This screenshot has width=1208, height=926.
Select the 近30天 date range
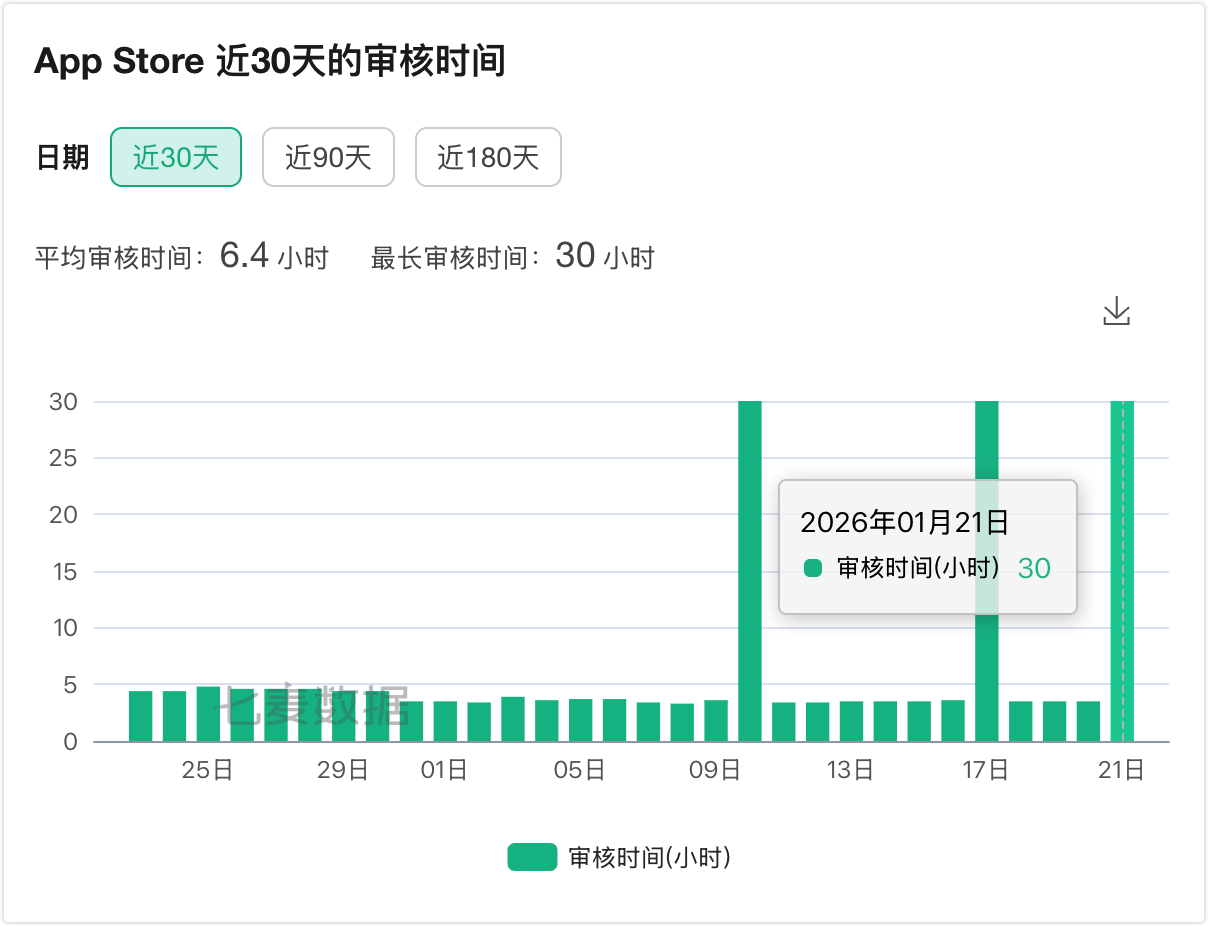176,157
